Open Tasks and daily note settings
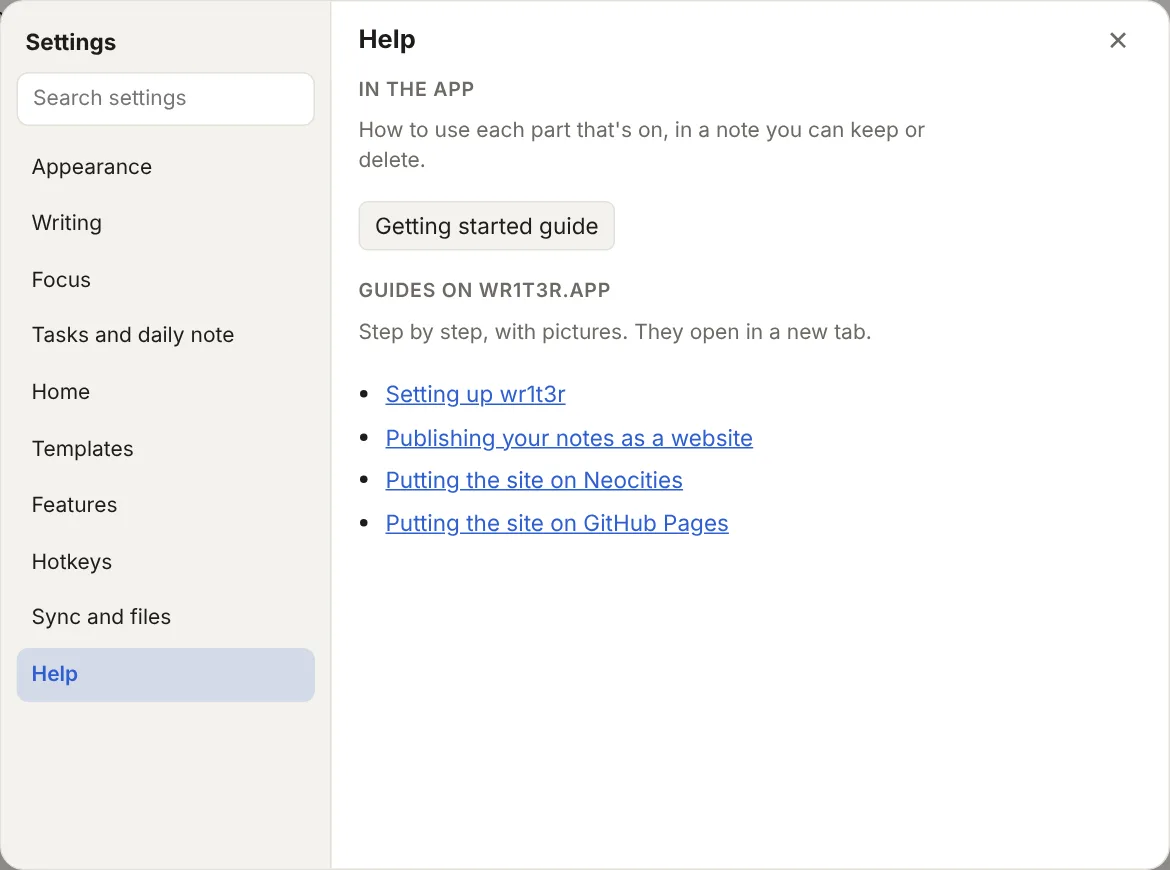 pos(166,335)
